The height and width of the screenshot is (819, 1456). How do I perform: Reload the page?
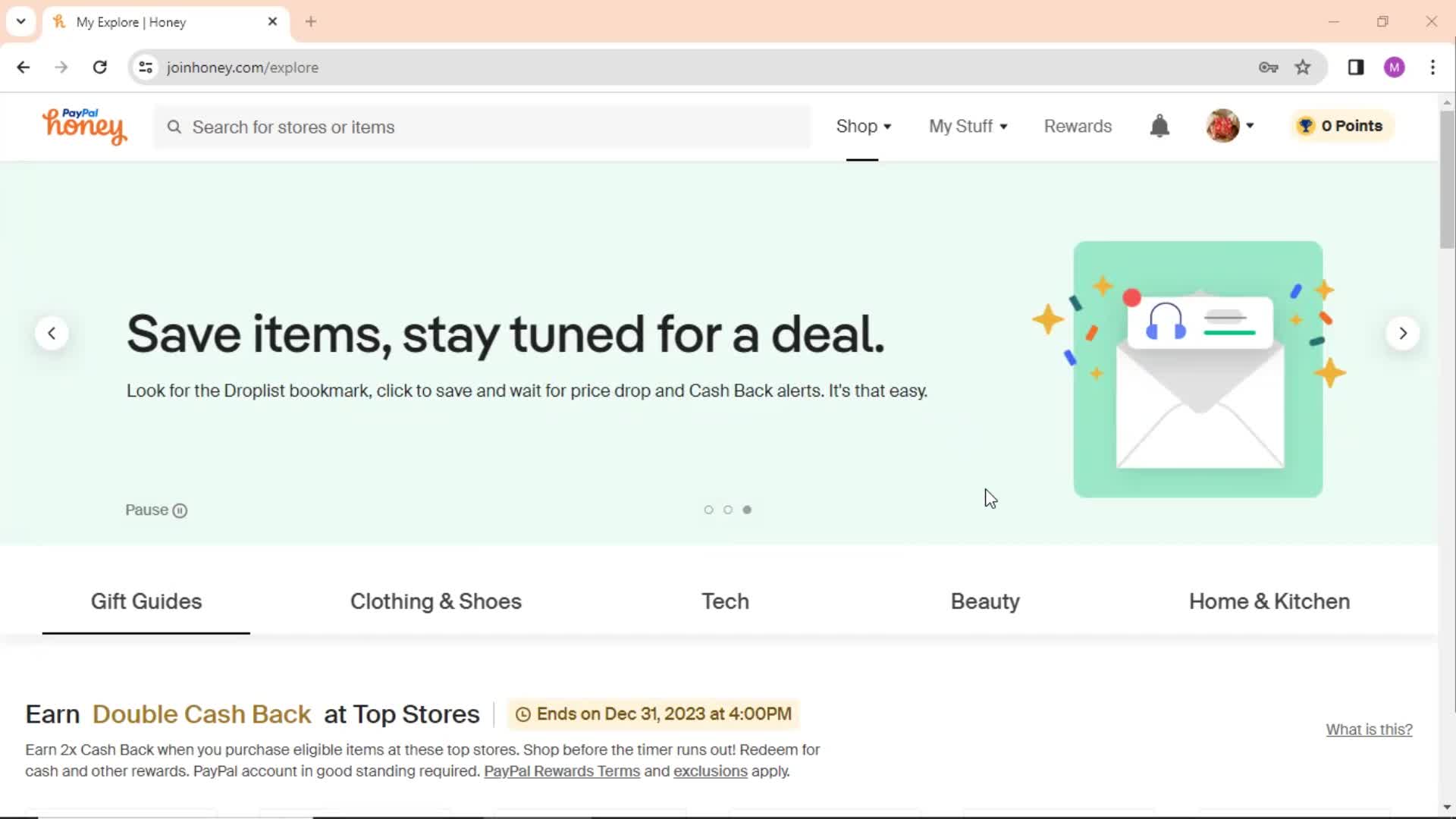(99, 67)
